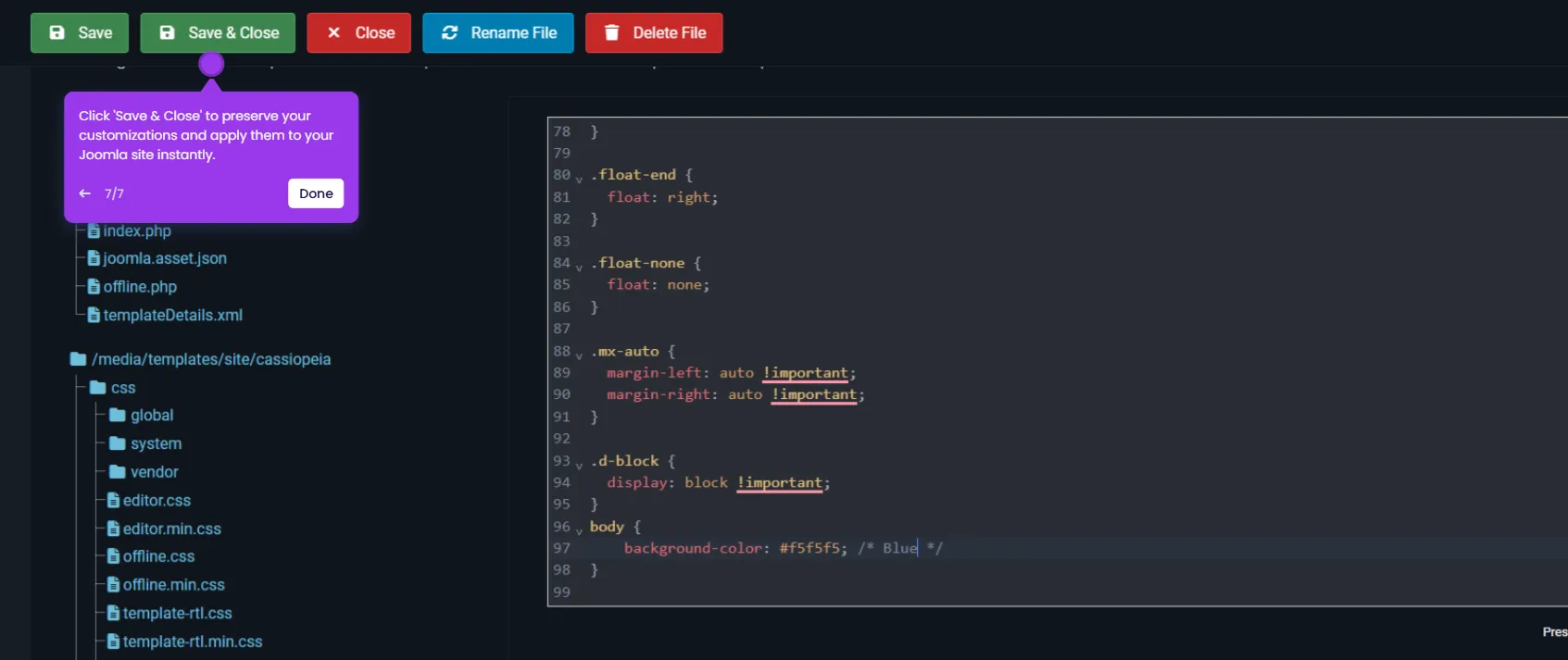1568x660 pixels.
Task: Open offline.php file
Action: click(140, 287)
